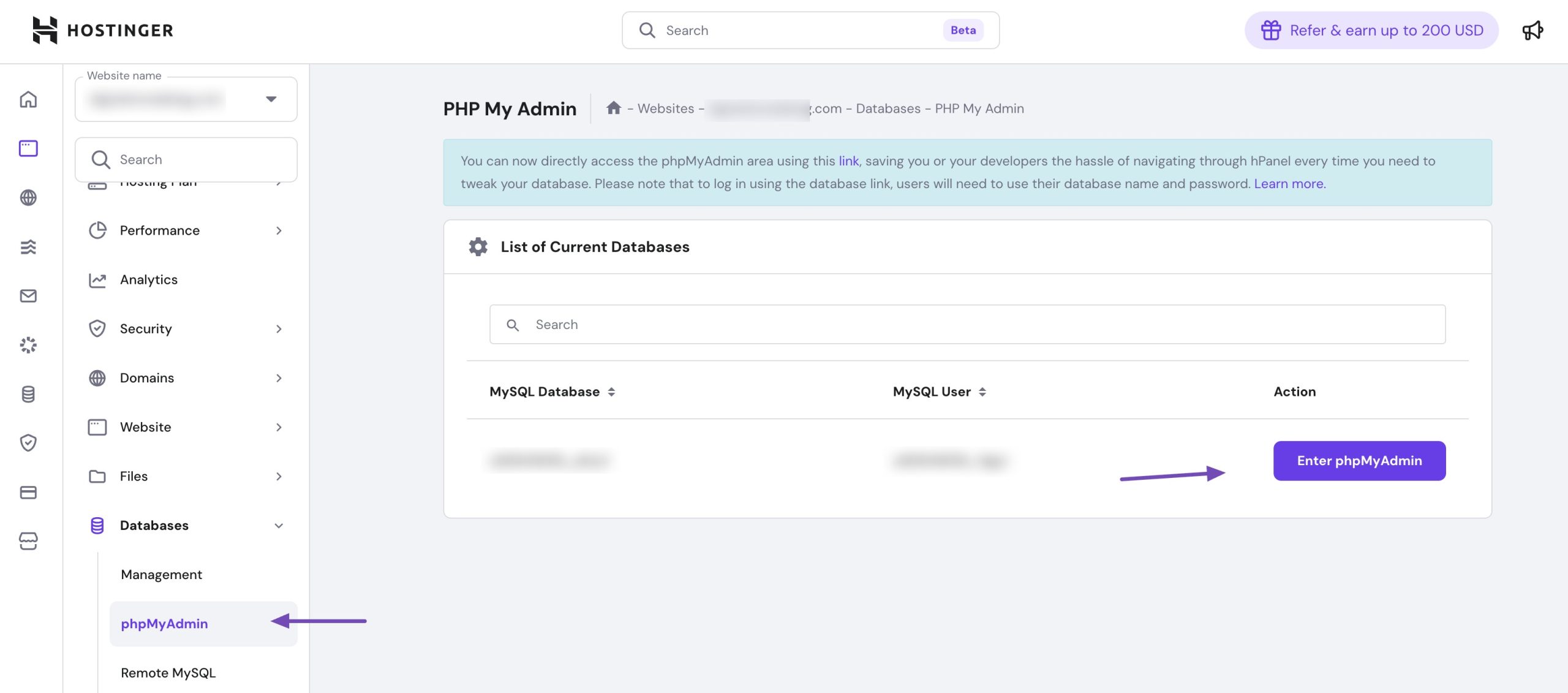Click the magnifier icon in database search

[513, 325]
